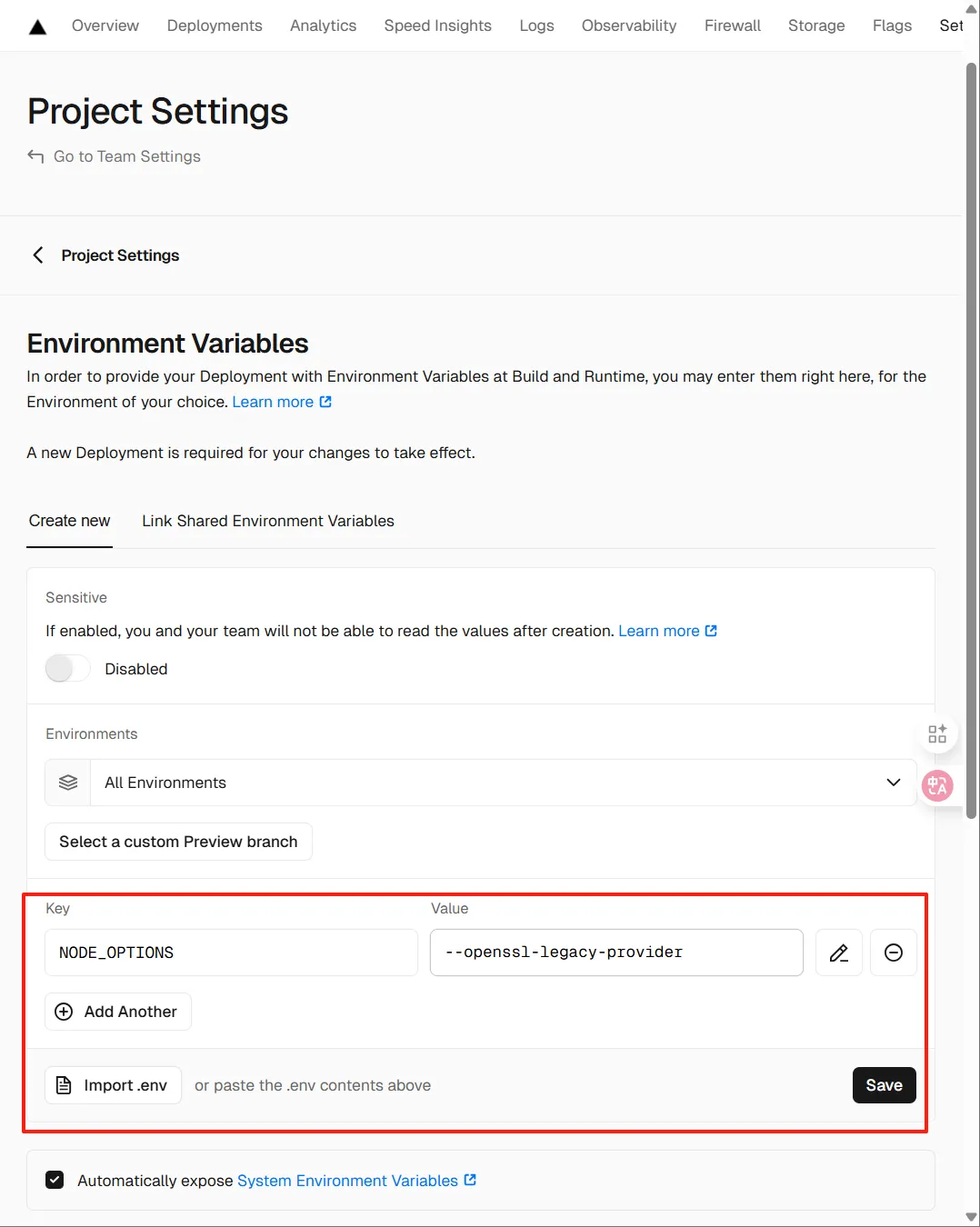Select a custom Preview branch
The height and width of the screenshot is (1227, 980).
178,842
